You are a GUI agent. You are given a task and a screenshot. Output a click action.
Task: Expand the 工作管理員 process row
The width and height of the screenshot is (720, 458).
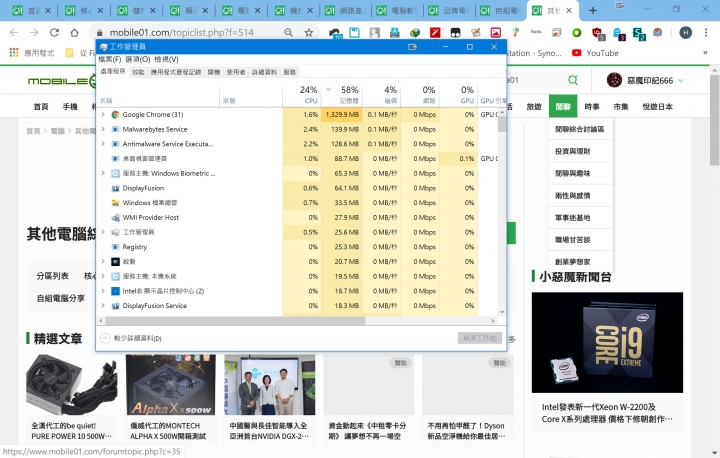tap(103, 232)
